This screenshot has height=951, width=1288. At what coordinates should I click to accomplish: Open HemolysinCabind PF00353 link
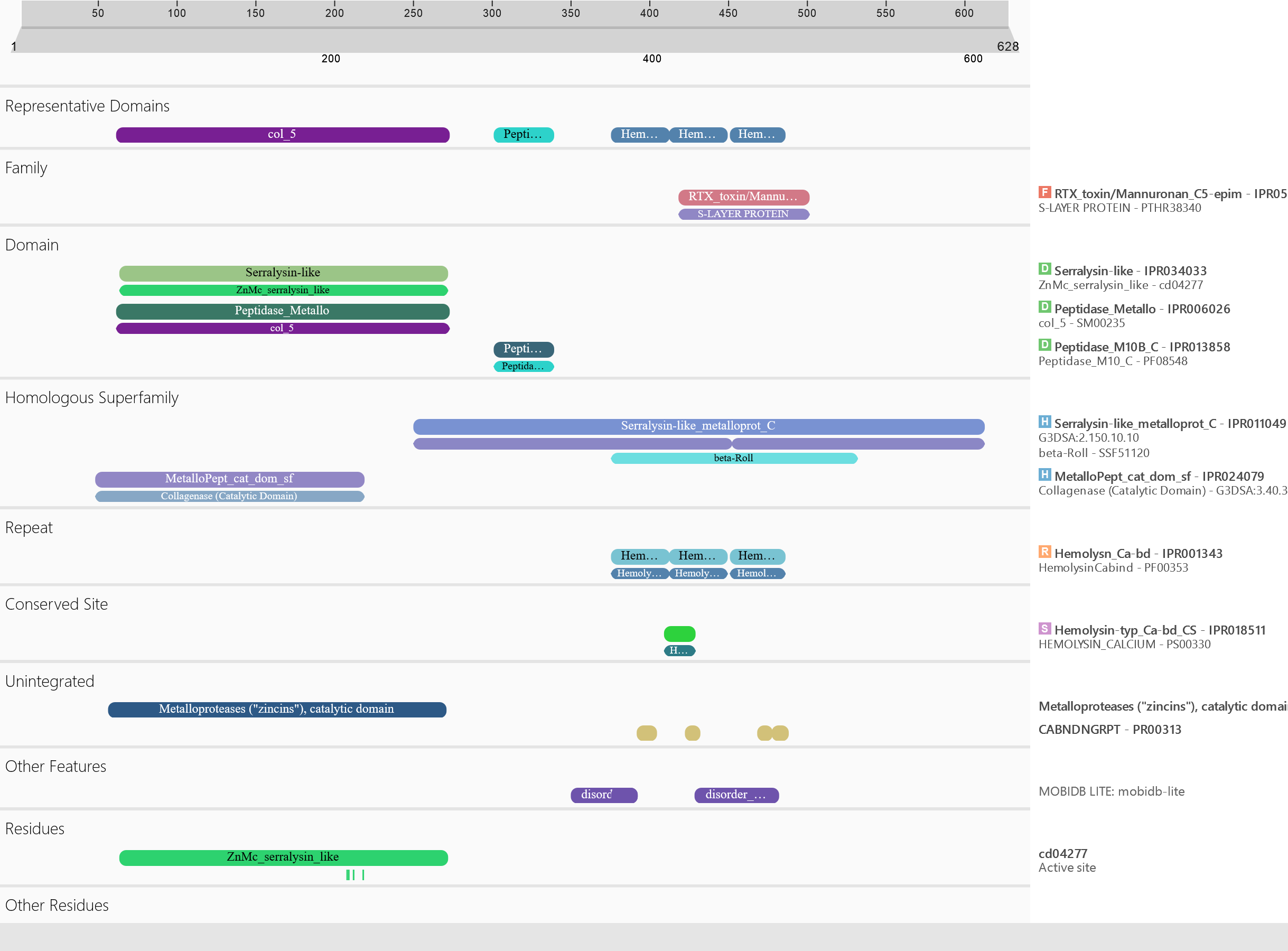point(1113,568)
